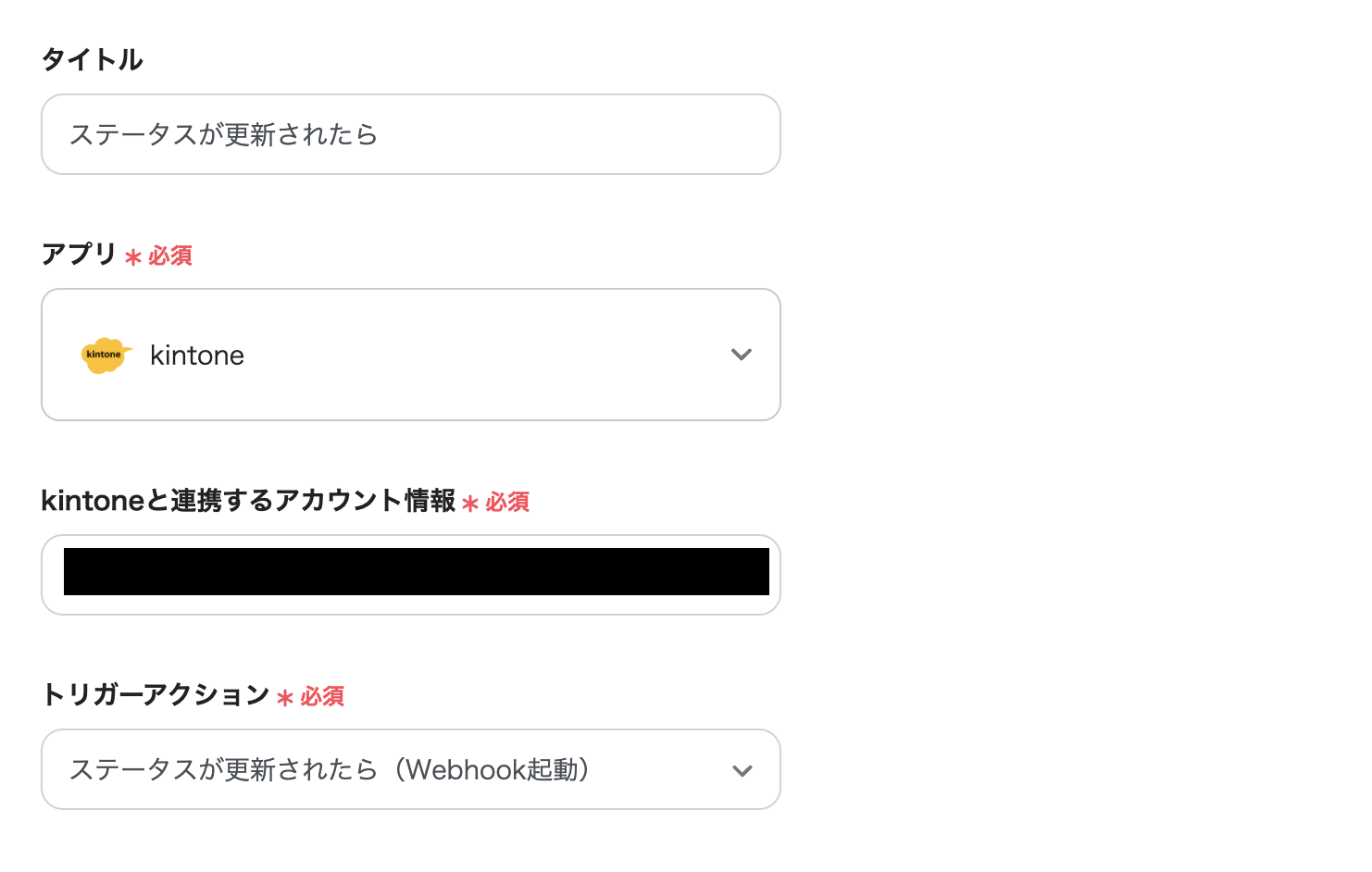The height and width of the screenshot is (872, 1372).
Task: Click 必須 marker beside アカウント情報 label
Action: point(507,502)
